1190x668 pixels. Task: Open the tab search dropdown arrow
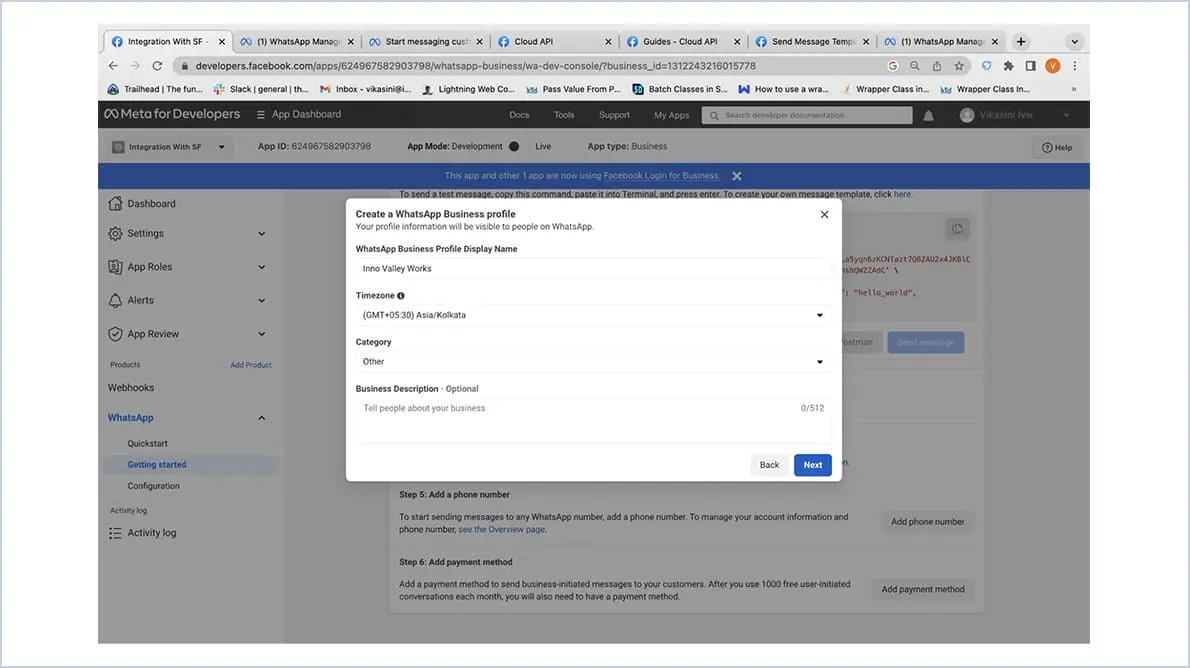(x=1074, y=42)
